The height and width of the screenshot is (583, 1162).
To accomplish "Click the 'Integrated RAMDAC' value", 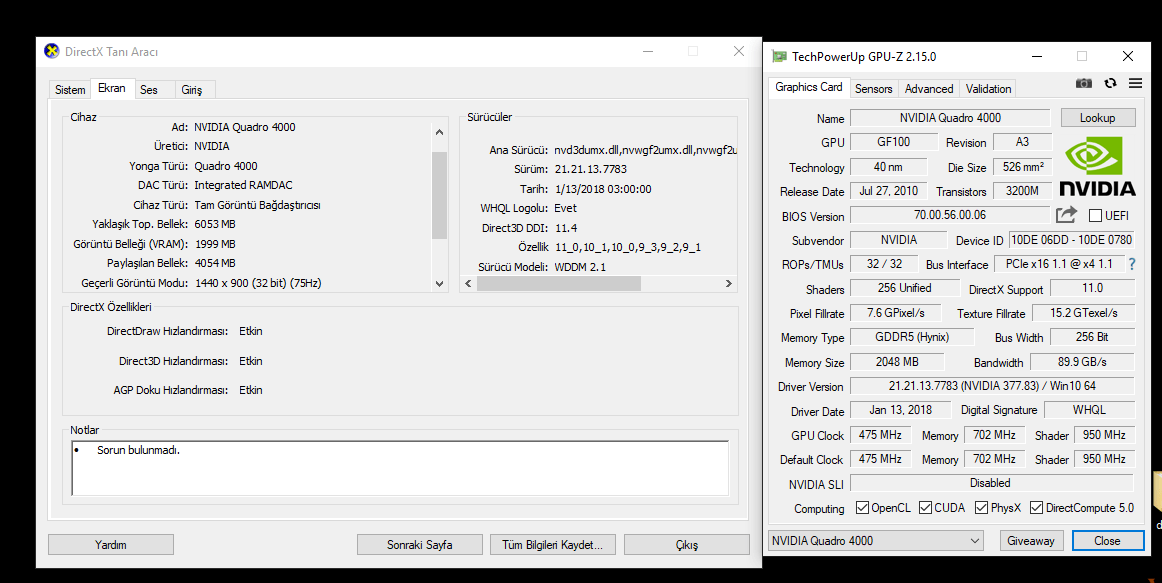I will (x=244, y=185).
